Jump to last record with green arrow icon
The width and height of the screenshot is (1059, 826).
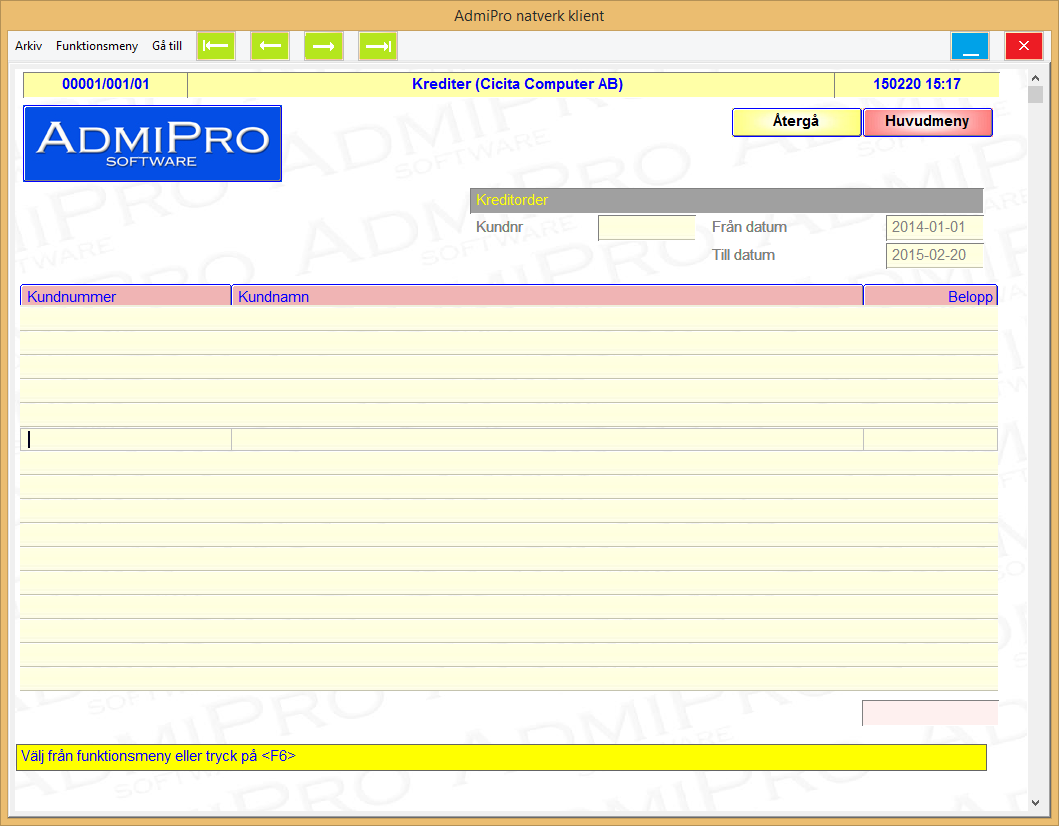tap(378, 46)
